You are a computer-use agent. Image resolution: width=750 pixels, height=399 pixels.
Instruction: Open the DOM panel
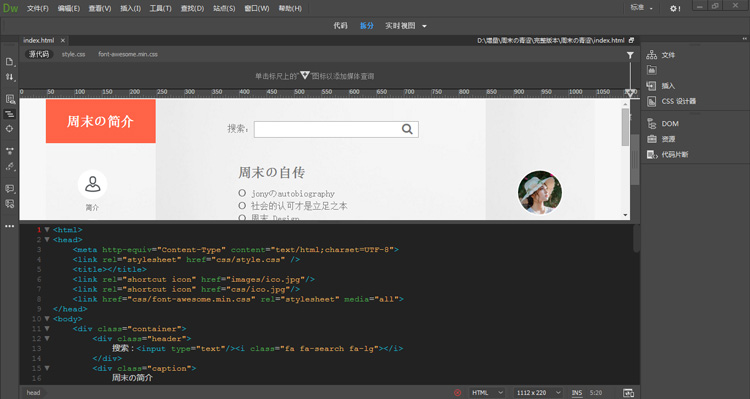[x=663, y=123]
